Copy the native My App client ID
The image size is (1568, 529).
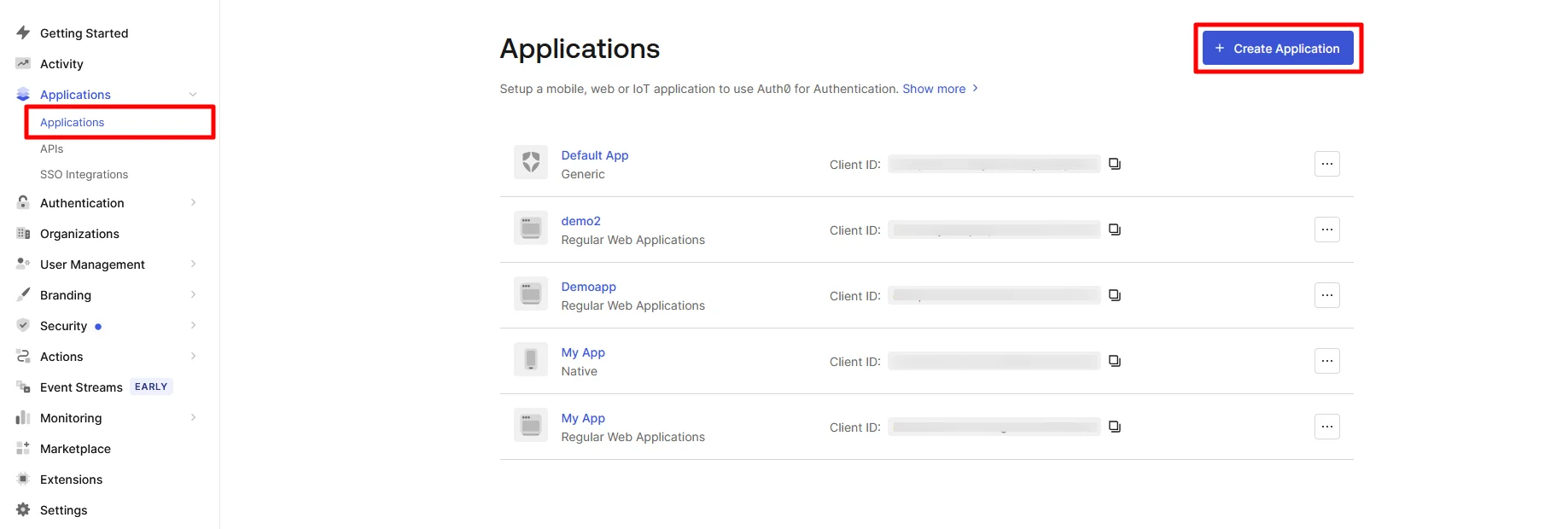coord(1115,361)
